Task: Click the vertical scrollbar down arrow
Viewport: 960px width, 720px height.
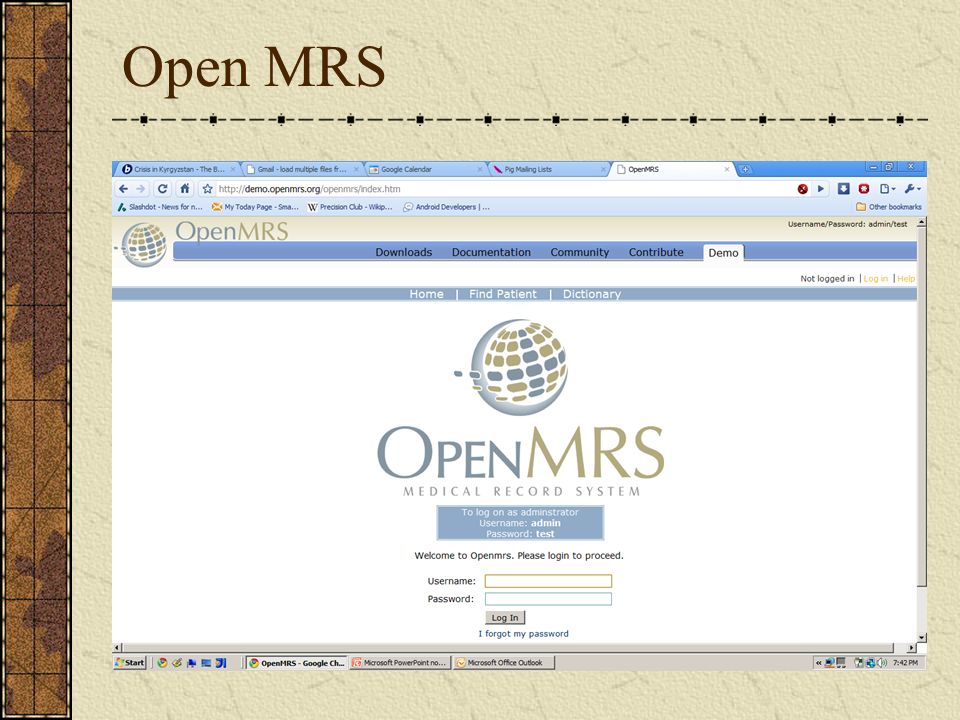Action: (921, 637)
